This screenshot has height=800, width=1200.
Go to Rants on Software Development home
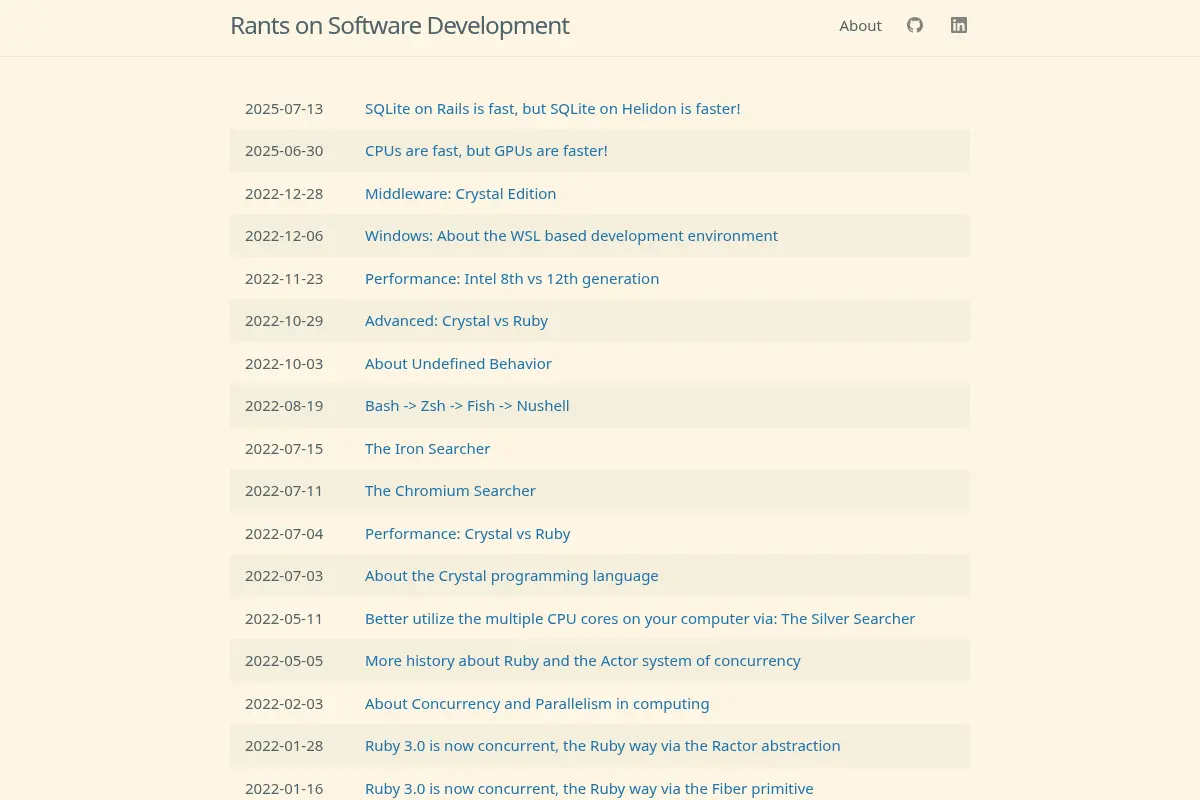coord(399,25)
